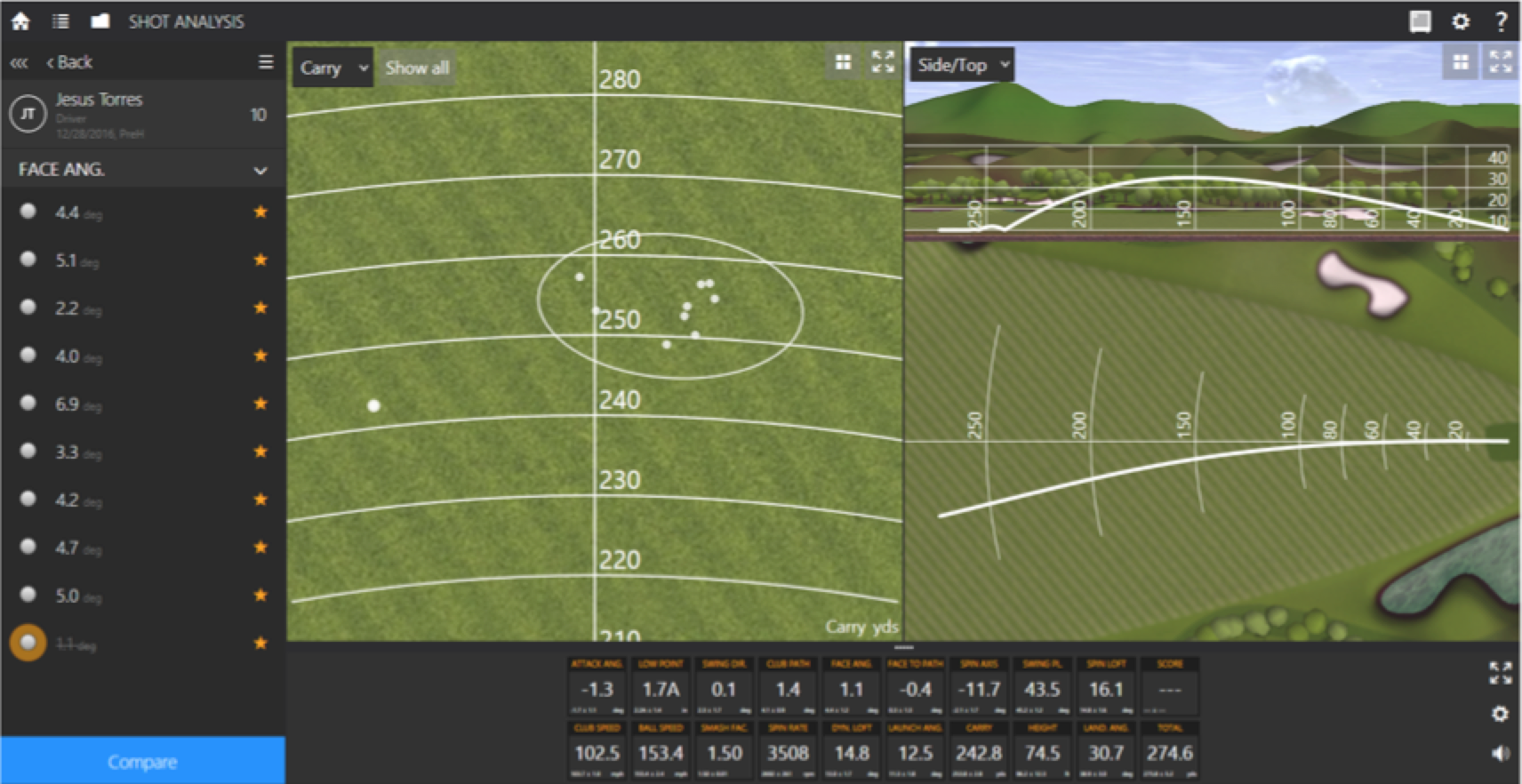Click the large shot dot on carry chart
This screenshot has height=784, width=1522.
pos(373,405)
